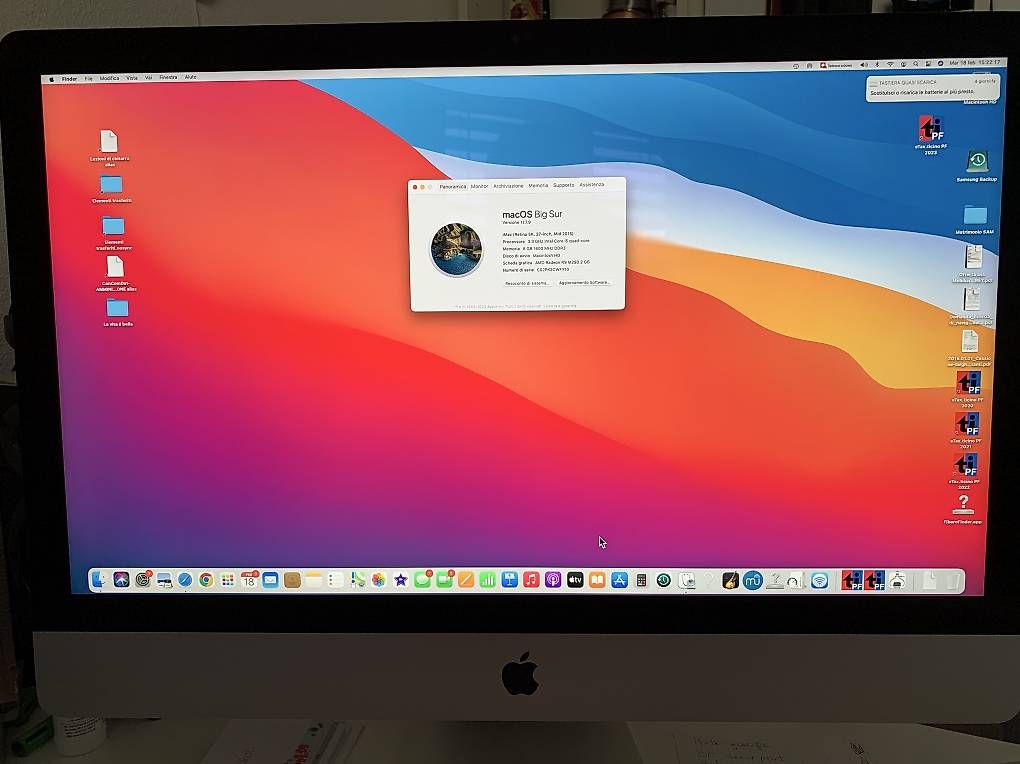Screen dimensions: 1020x764
Task: Open the Vista menu
Action: click(132, 77)
